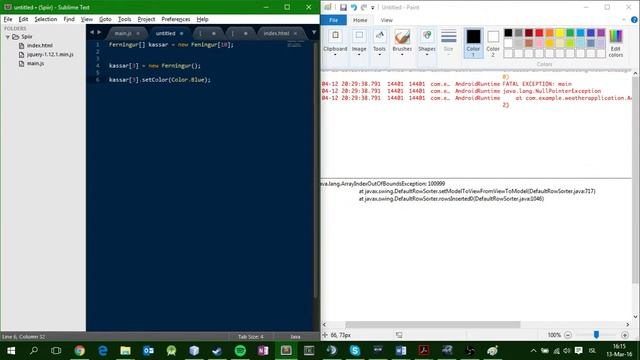Select the Brushes tool in Paint
This screenshot has height=360, width=640.
(402, 42)
